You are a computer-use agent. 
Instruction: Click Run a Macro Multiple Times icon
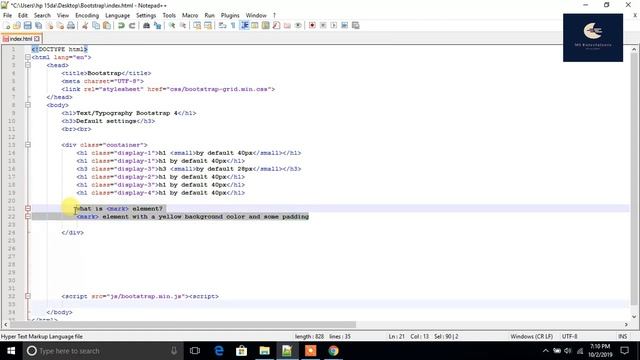[x=344, y=25]
